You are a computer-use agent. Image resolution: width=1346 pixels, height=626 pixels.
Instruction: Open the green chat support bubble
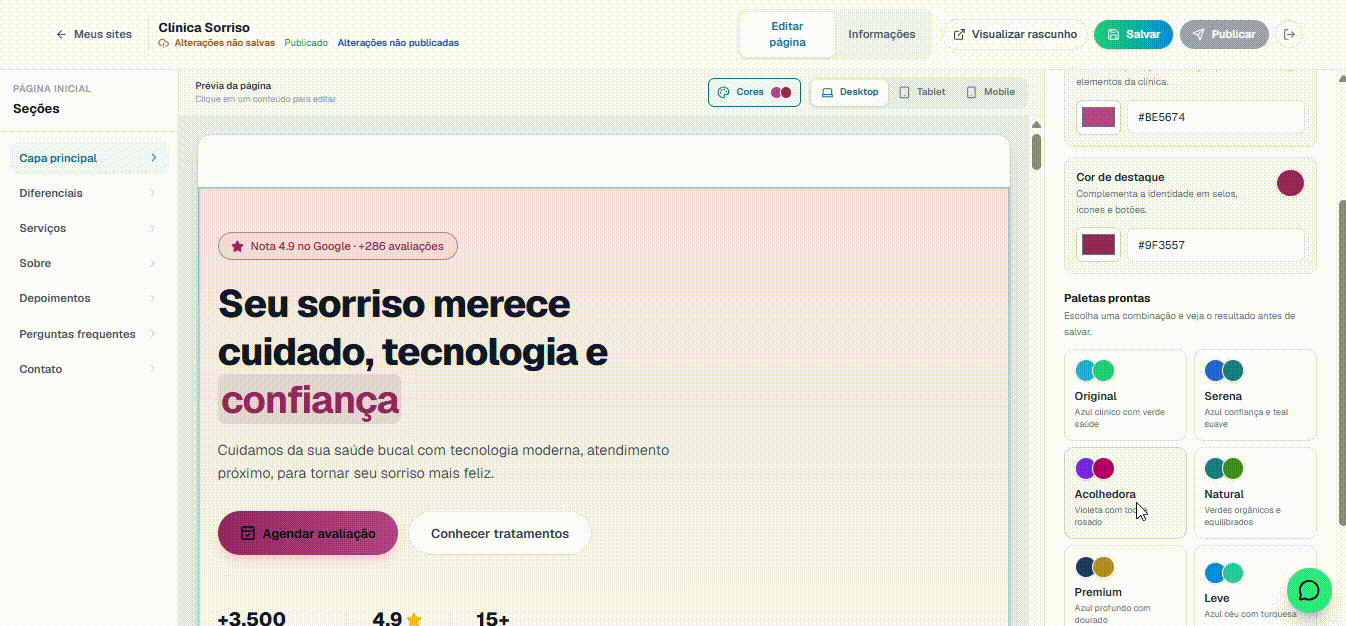[1309, 590]
